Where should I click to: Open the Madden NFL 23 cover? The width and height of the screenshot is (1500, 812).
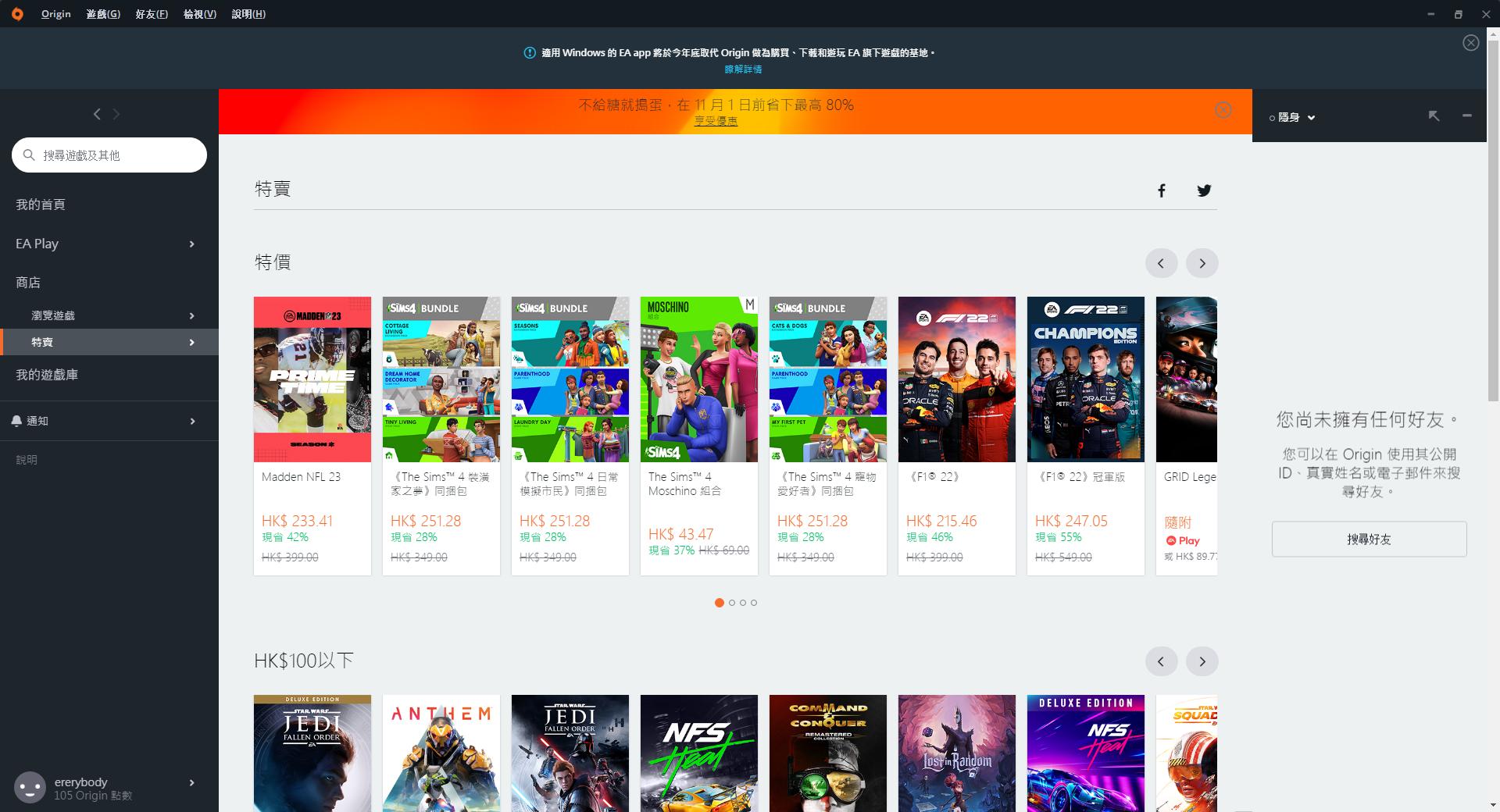(x=312, y=379)
